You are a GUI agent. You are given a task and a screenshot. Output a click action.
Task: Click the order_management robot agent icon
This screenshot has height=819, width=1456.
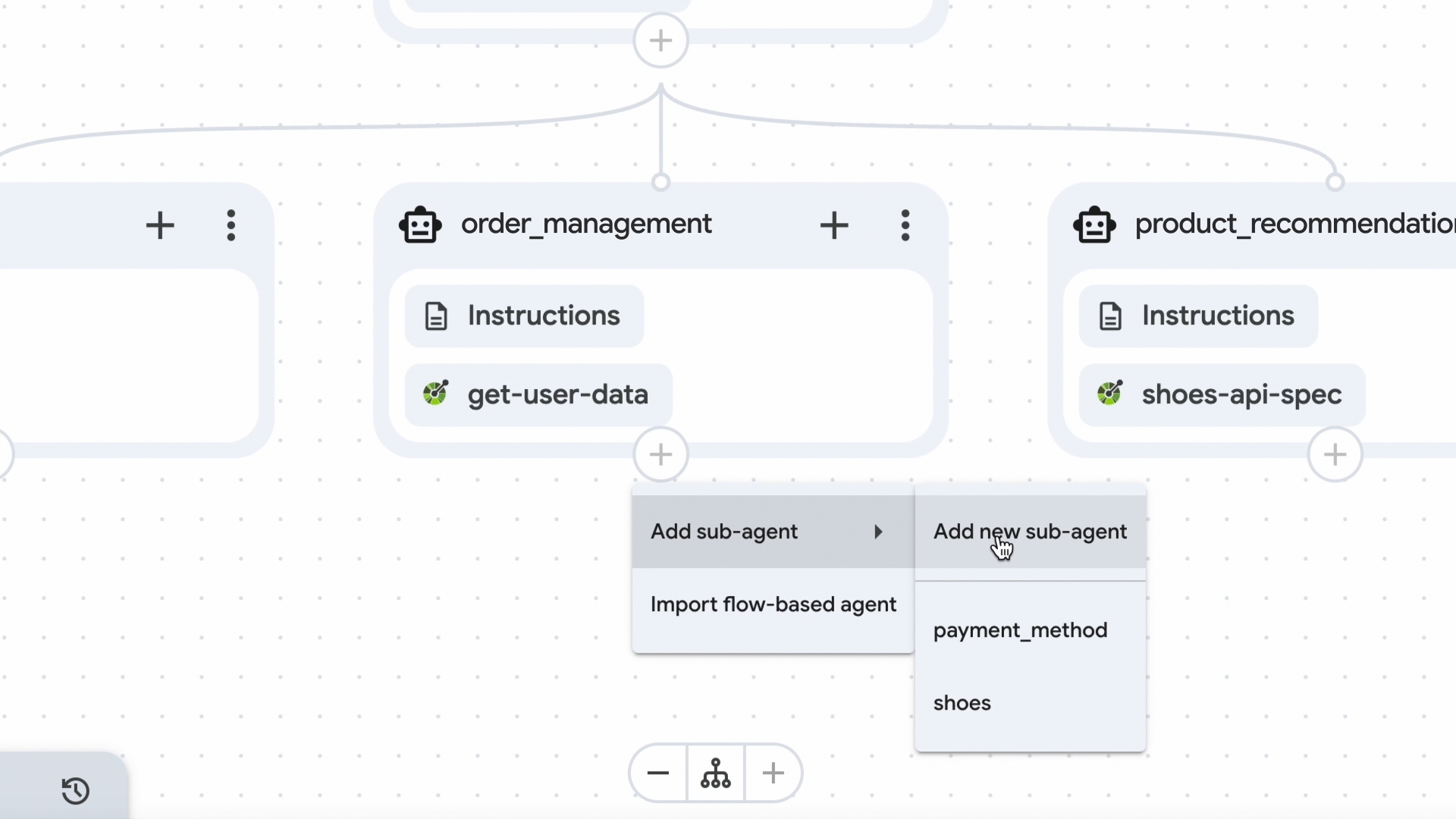pos(420,225)
